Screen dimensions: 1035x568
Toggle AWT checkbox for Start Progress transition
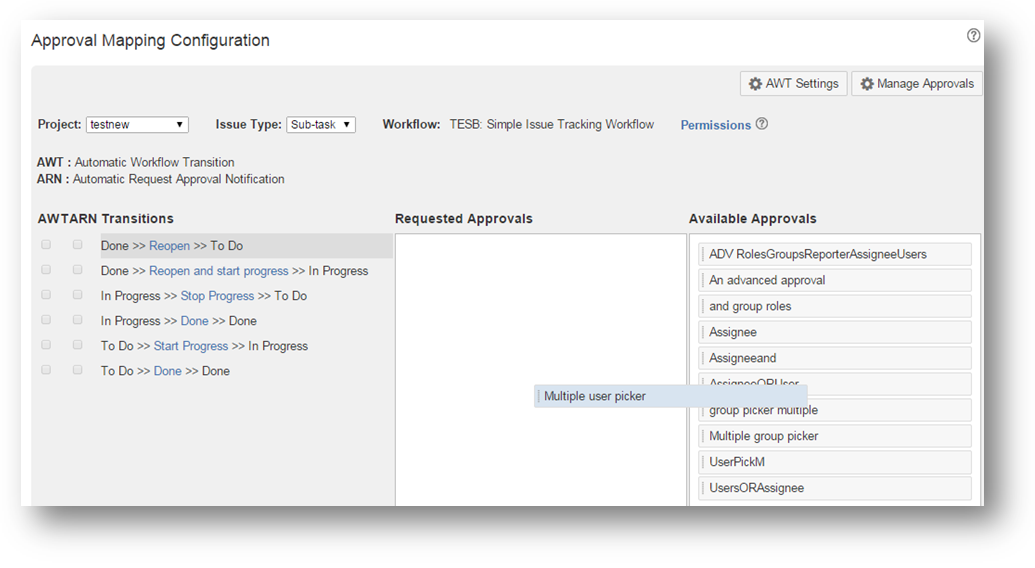click(46, 345)
